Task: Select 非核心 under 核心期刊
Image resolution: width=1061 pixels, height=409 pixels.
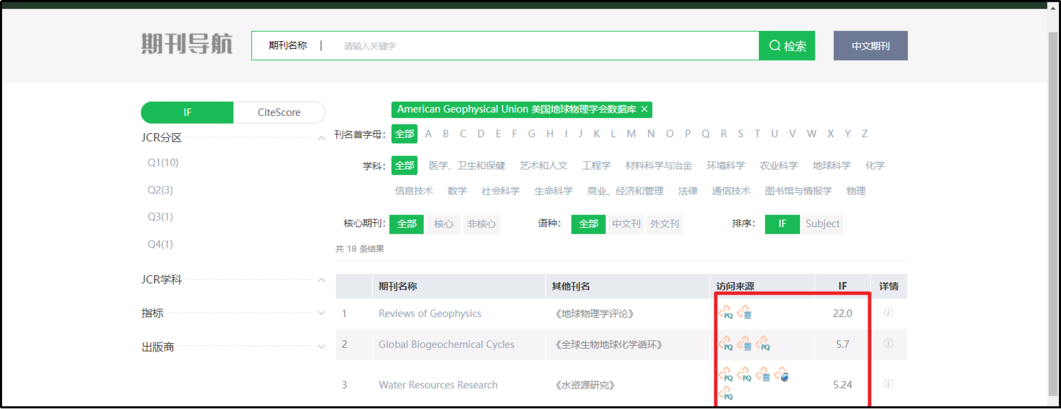Action: click(x=482, y=223)
